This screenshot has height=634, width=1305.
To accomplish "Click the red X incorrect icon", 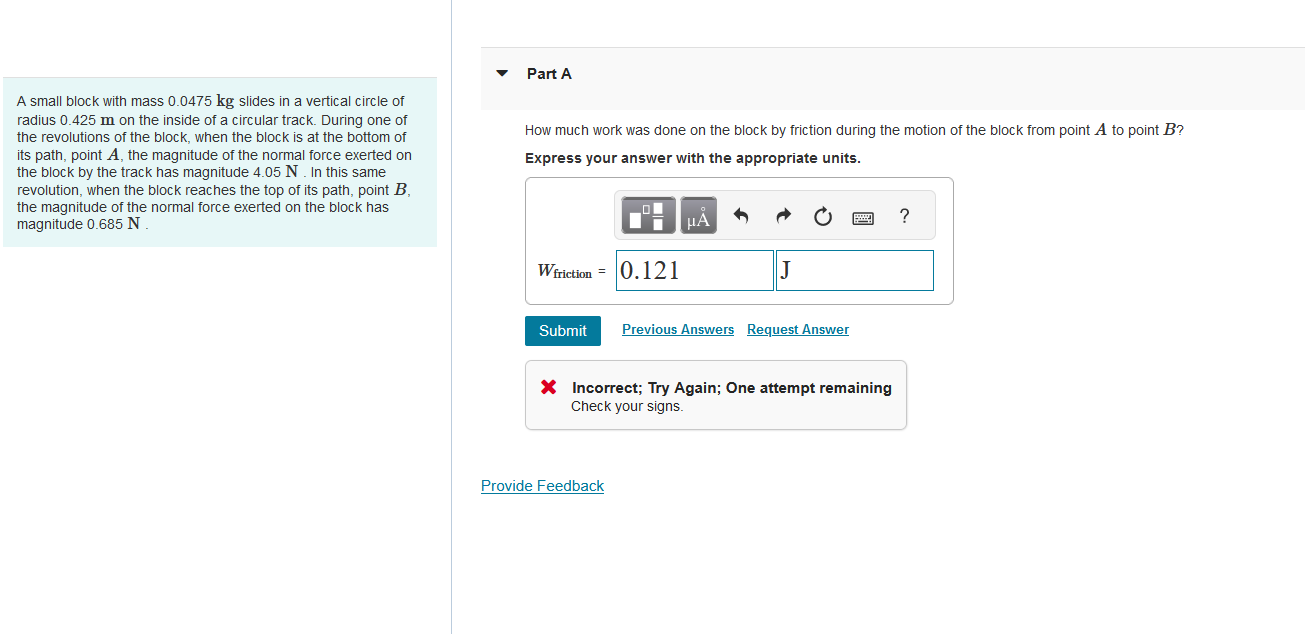I will pos(548,387).
